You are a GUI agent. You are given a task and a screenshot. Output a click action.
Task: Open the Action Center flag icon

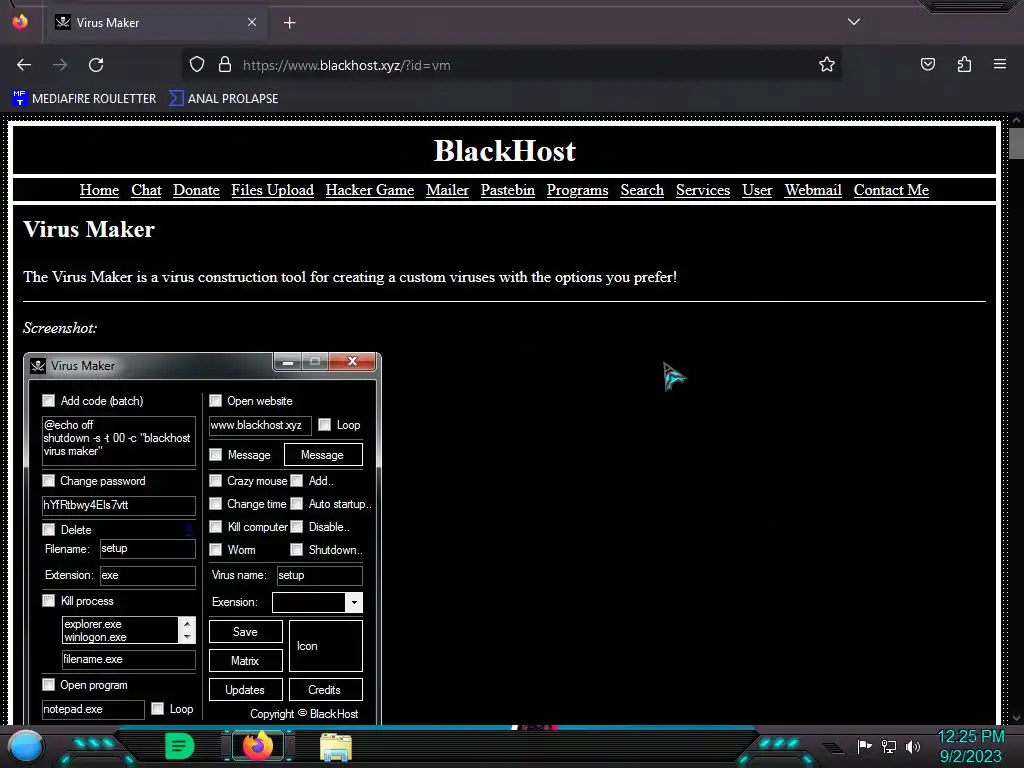[864, 746]
